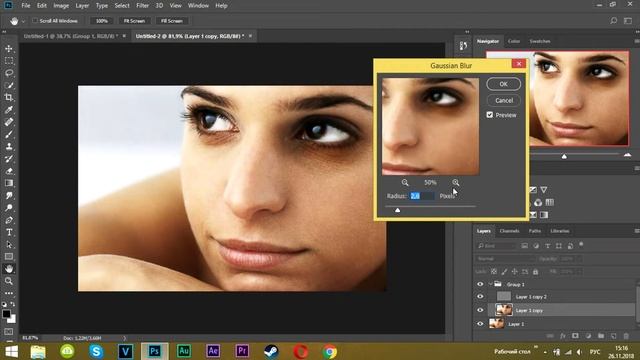Open the Normal blend mode dropdown
The height and width of the screenshot is (360, 640).
pyautogui.click(x=505, y=259)
